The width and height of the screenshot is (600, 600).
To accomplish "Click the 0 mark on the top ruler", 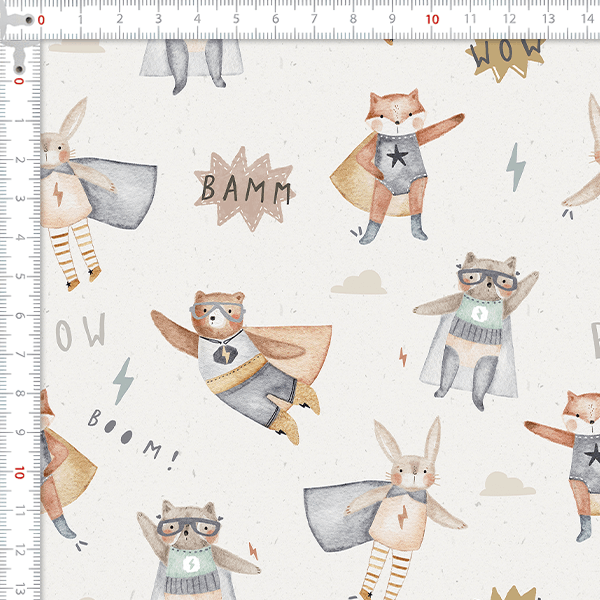I will point(41,19).
